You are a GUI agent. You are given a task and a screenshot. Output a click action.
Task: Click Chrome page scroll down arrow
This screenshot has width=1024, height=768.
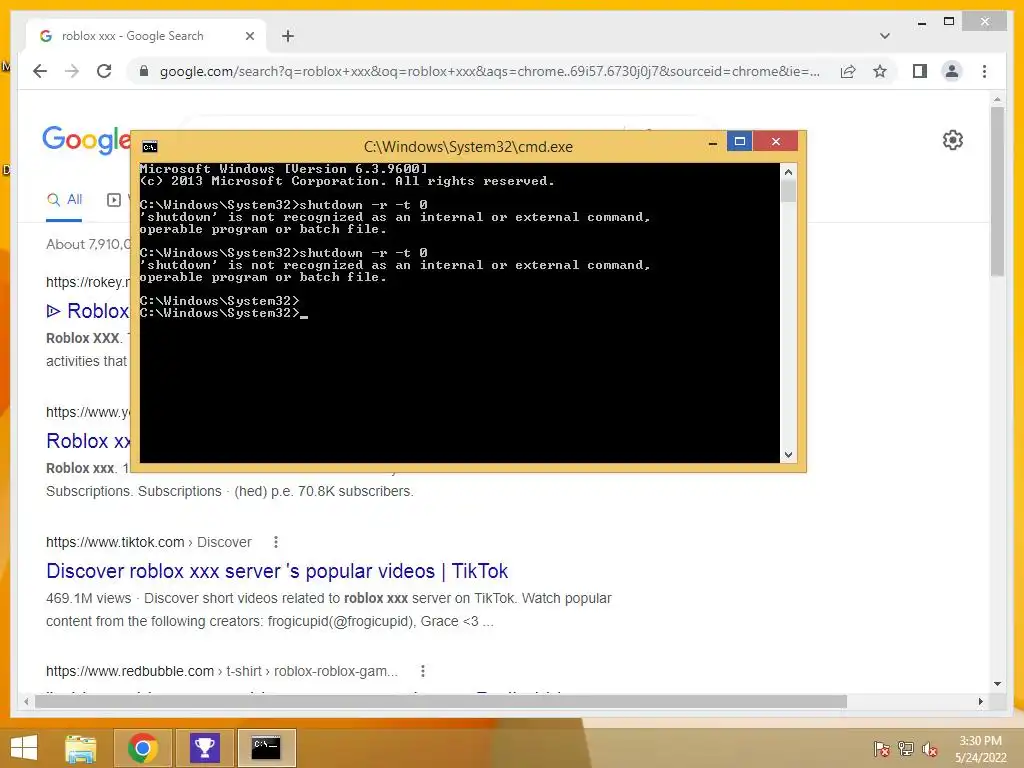tap(997, 684)
